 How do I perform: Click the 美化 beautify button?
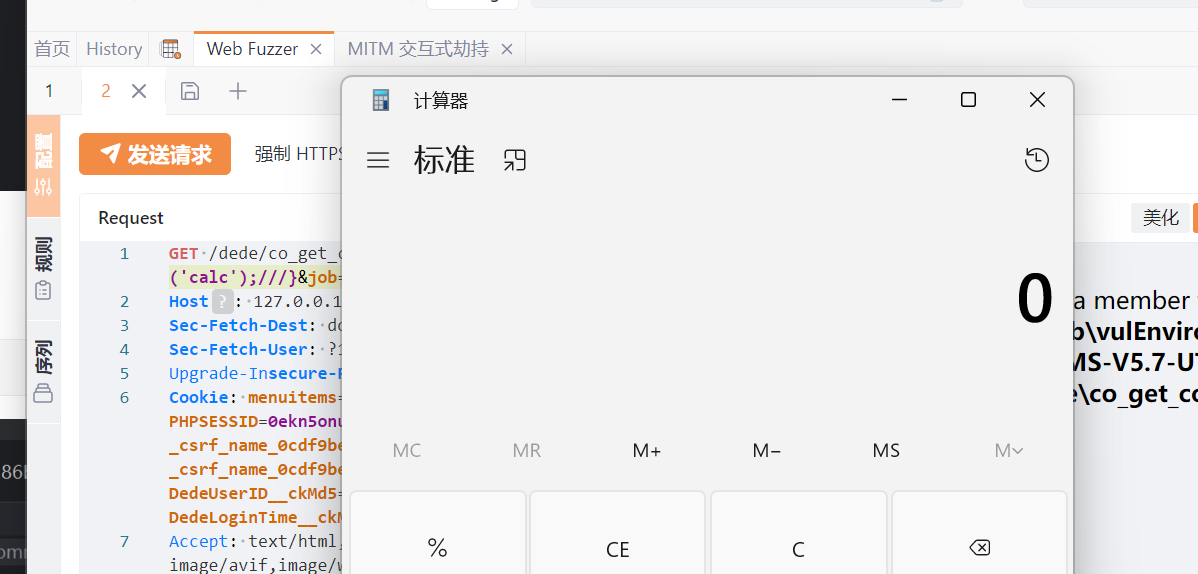click(x=1161, y=218)
